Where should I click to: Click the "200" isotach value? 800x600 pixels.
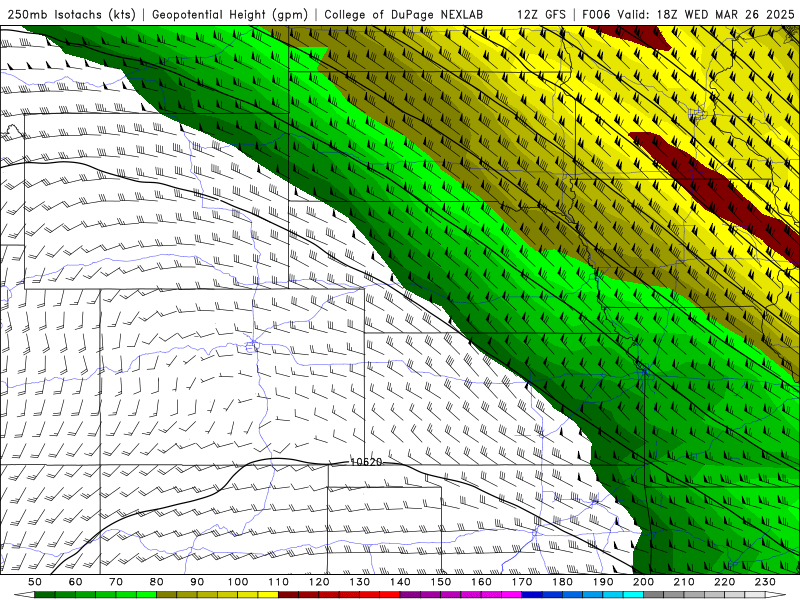click(643, 582)
